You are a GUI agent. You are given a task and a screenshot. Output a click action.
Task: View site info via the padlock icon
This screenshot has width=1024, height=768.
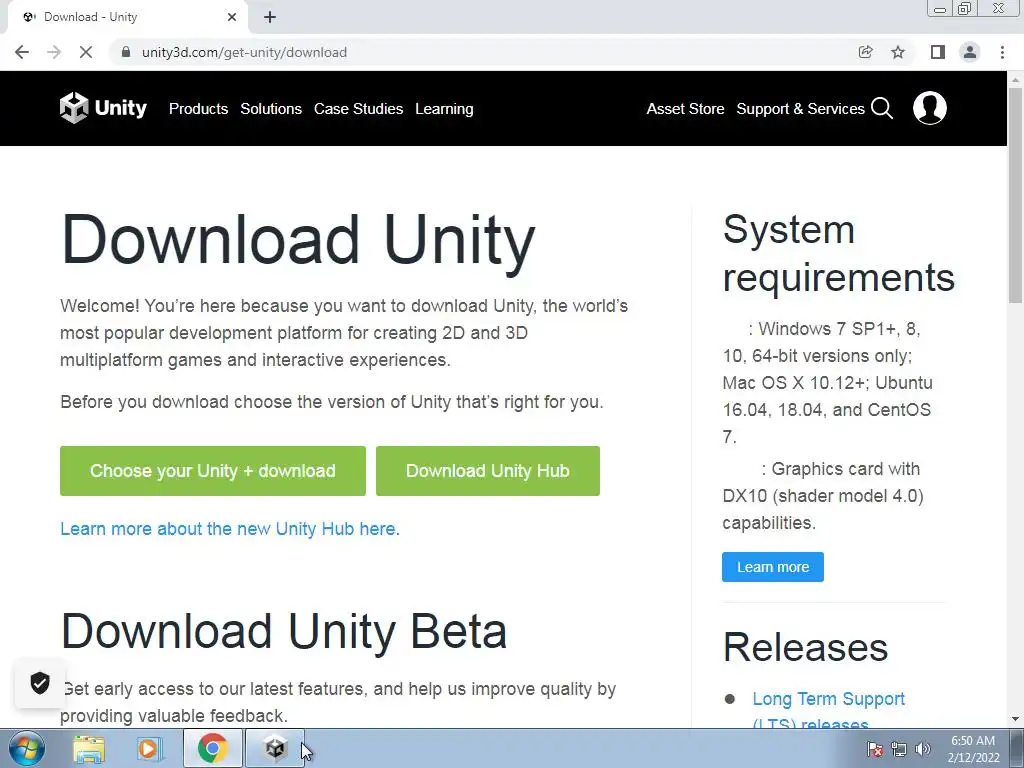[x=126, y=52]
